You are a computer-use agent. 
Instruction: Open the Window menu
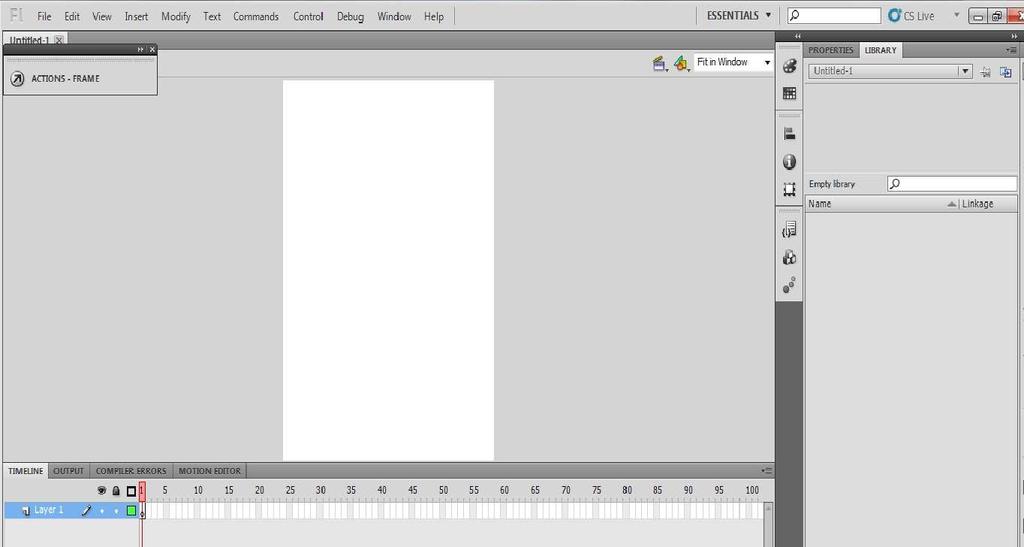(394, 16)
